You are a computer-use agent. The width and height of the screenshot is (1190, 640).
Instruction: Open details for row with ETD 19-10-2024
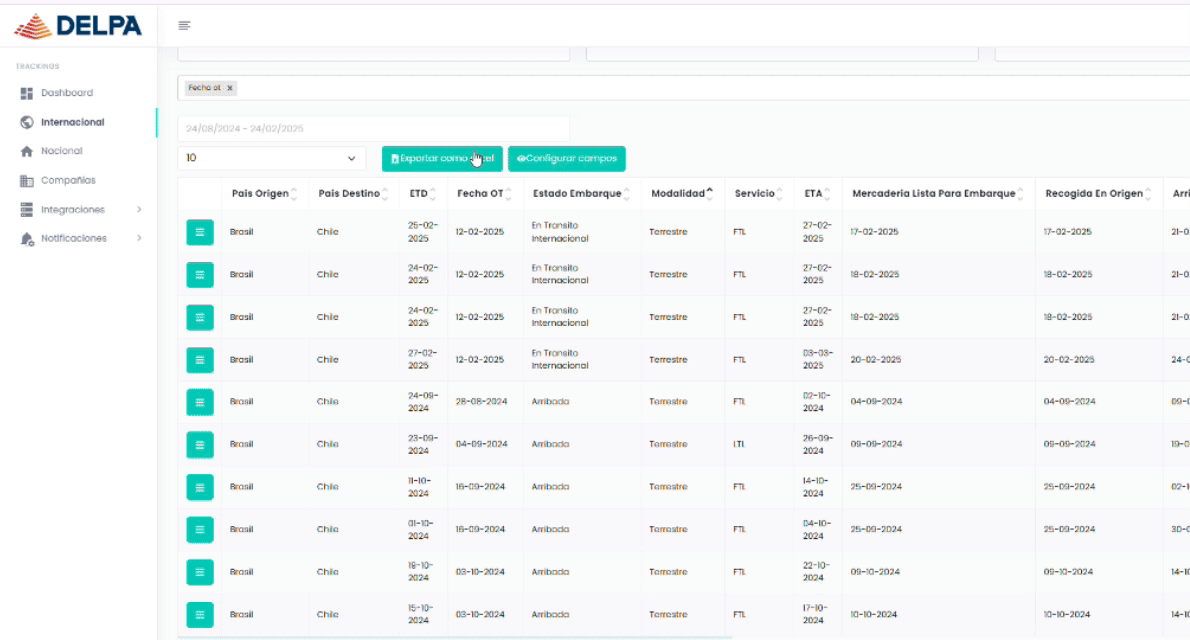coord(200,572)
